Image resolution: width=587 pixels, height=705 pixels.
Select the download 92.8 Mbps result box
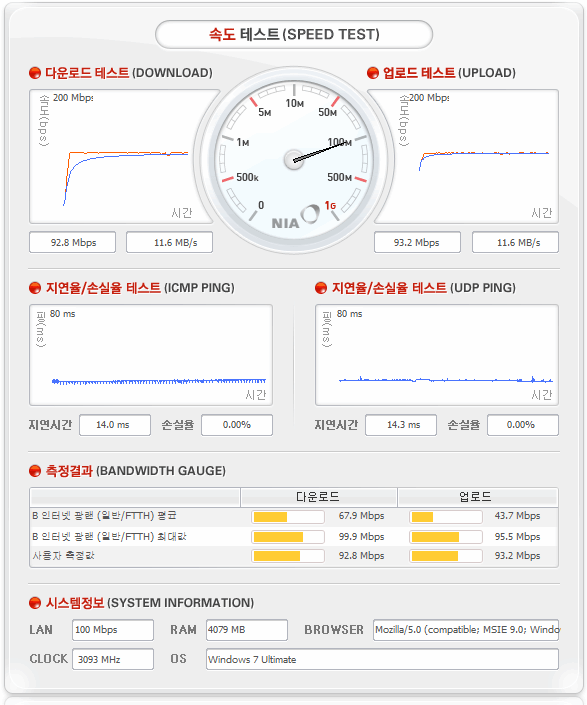pos(72,242)
